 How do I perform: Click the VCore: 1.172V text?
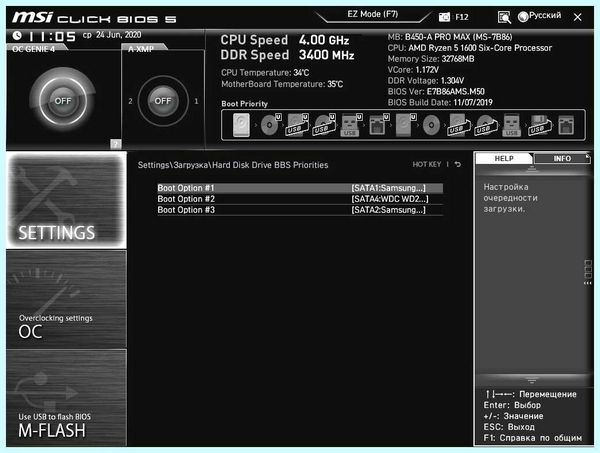[x=413, y=70]
